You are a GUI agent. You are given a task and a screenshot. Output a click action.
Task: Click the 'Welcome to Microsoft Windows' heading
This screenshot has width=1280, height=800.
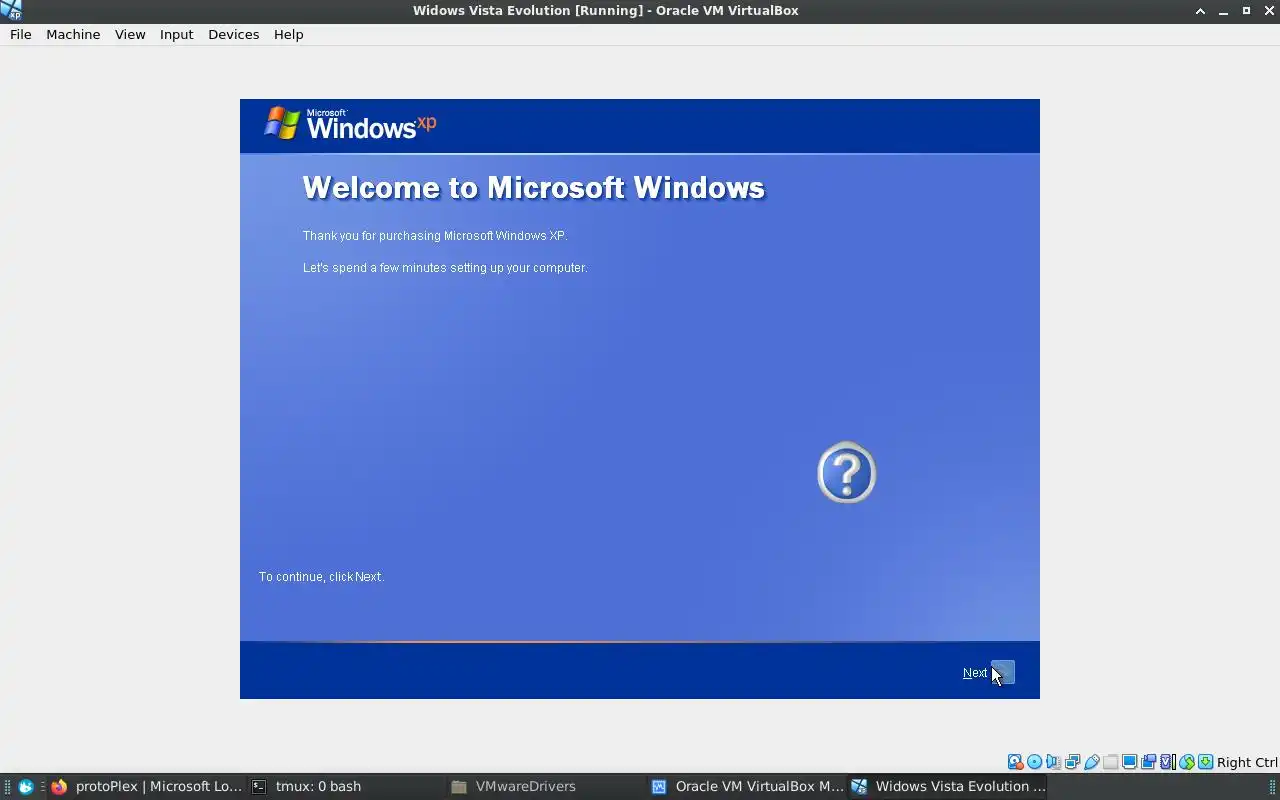534,188
